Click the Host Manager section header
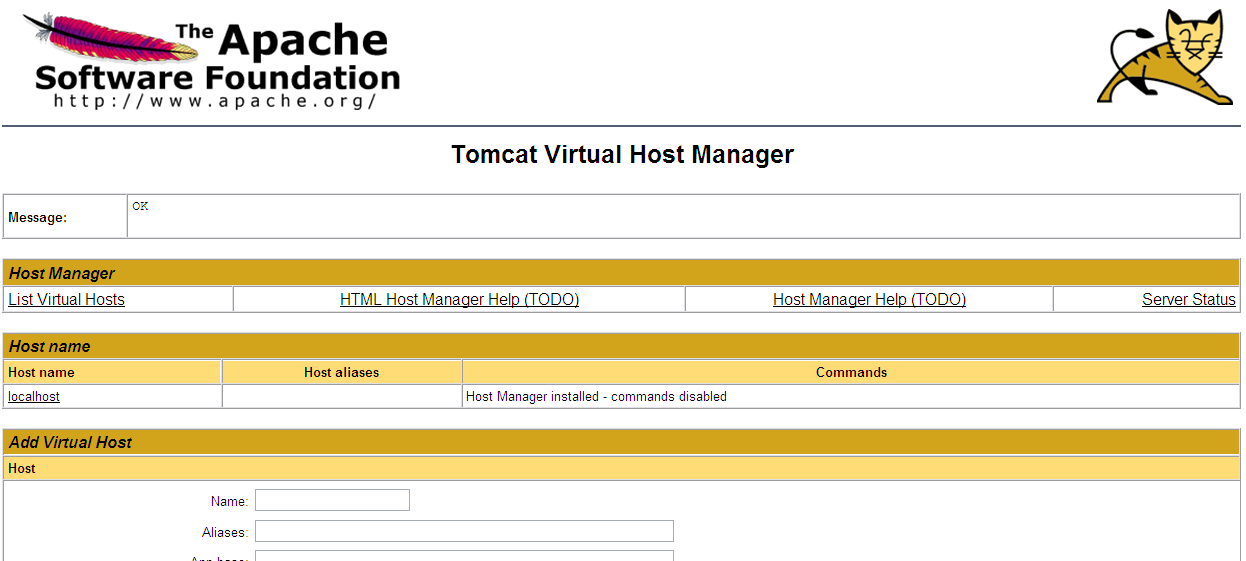The height and width of the screenshot is (561, 1246). tap(62, 273)
